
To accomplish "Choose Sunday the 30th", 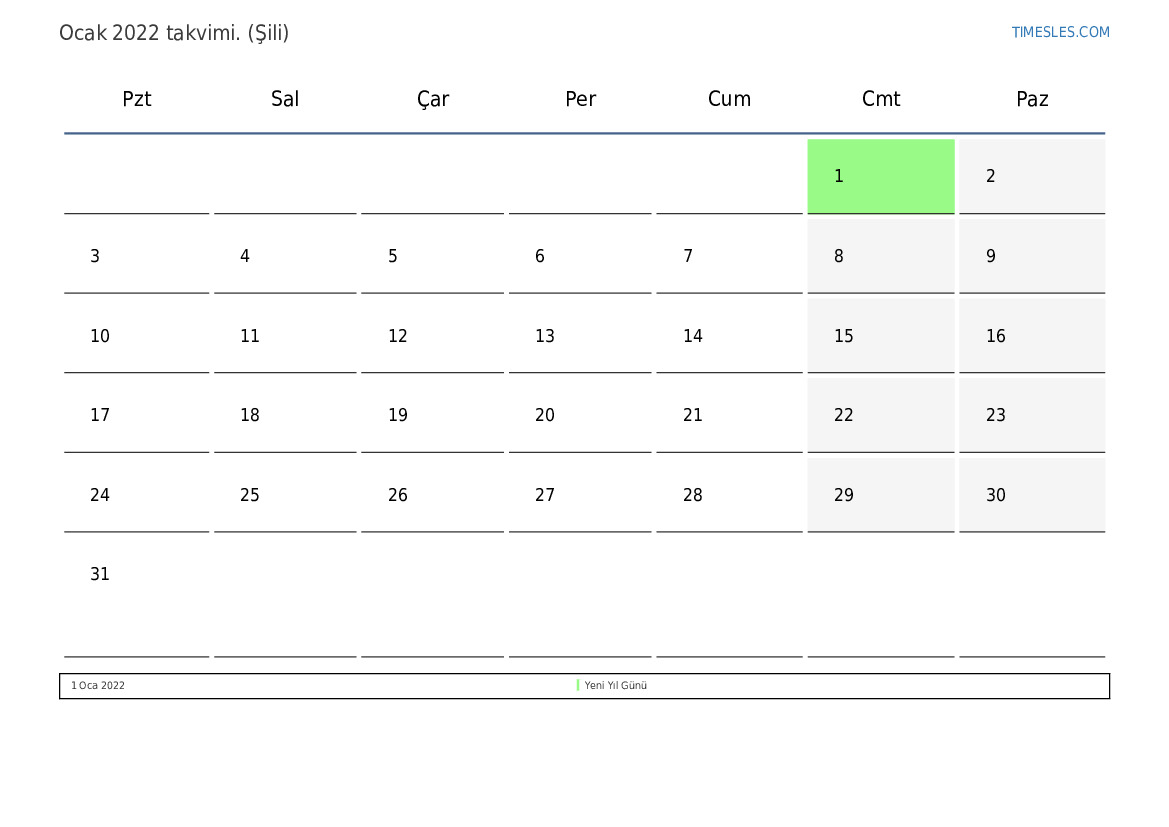I will click(1031, 495).
